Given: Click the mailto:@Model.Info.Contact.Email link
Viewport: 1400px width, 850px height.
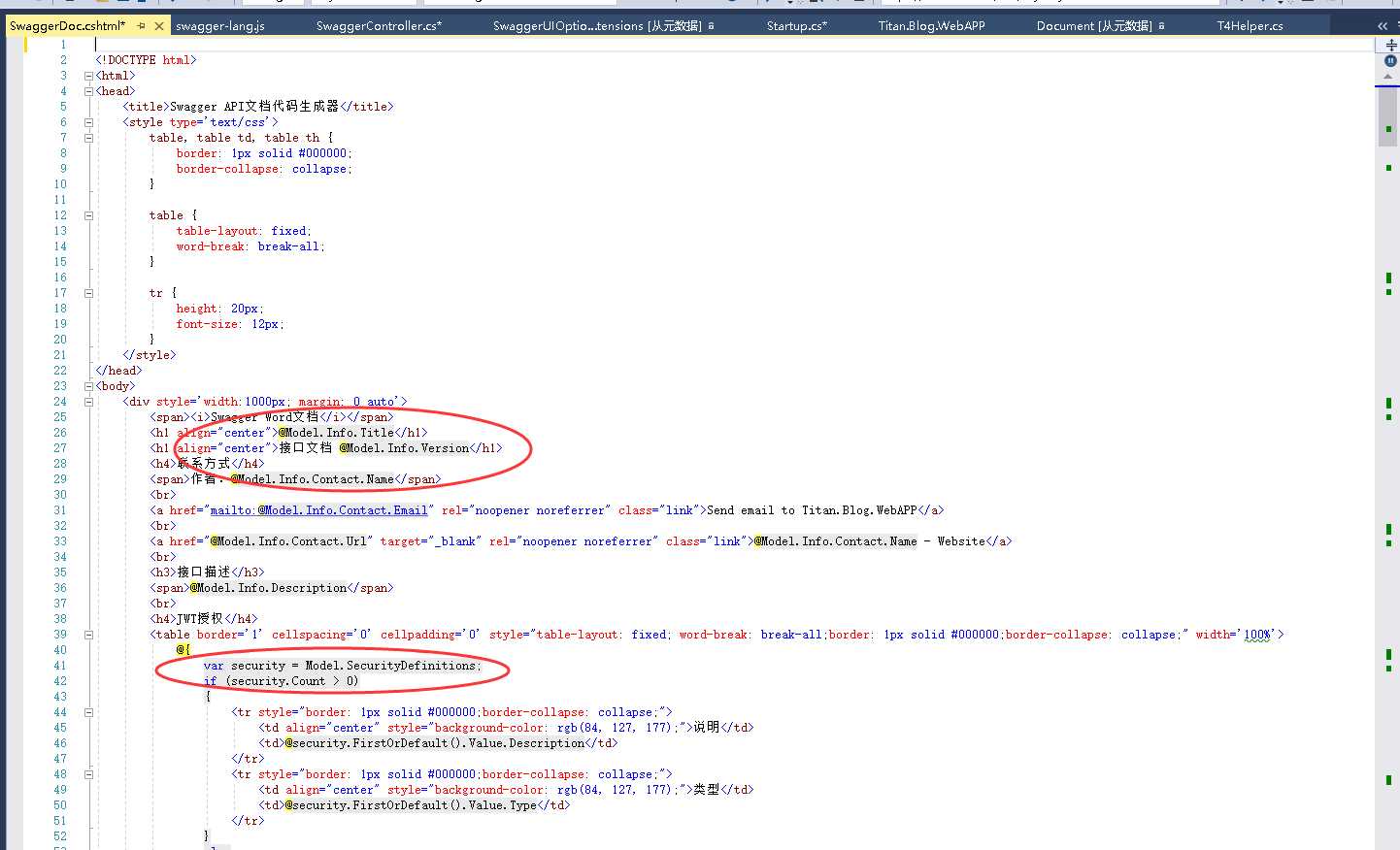Looking at the screenshot, I should (x=318, y=510).
